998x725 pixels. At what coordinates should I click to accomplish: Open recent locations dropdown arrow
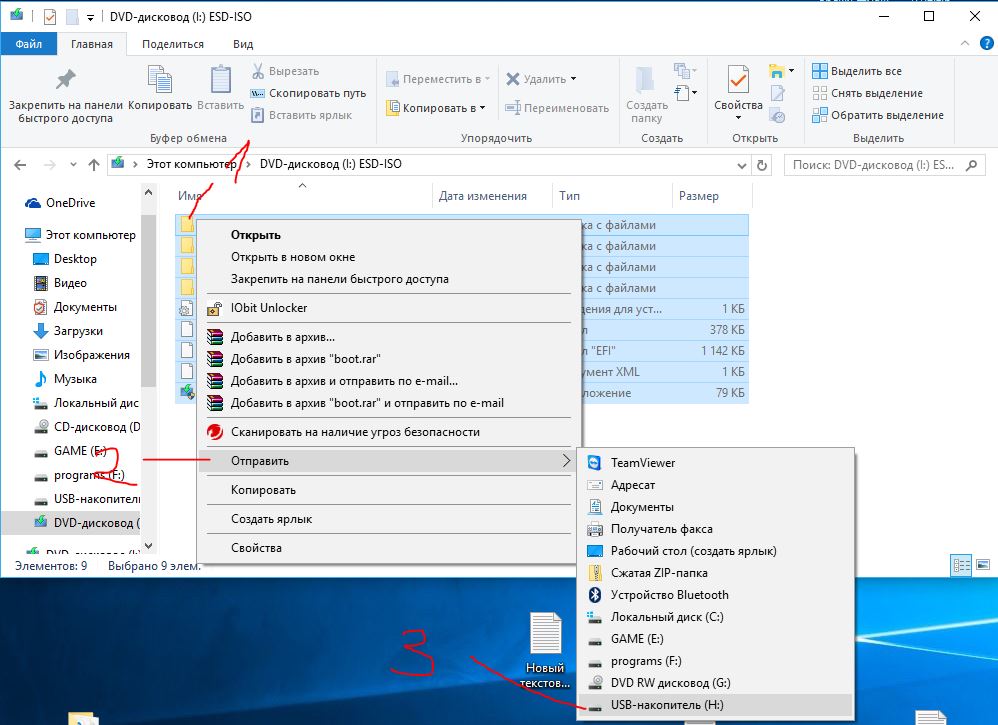tap(73, 165)
